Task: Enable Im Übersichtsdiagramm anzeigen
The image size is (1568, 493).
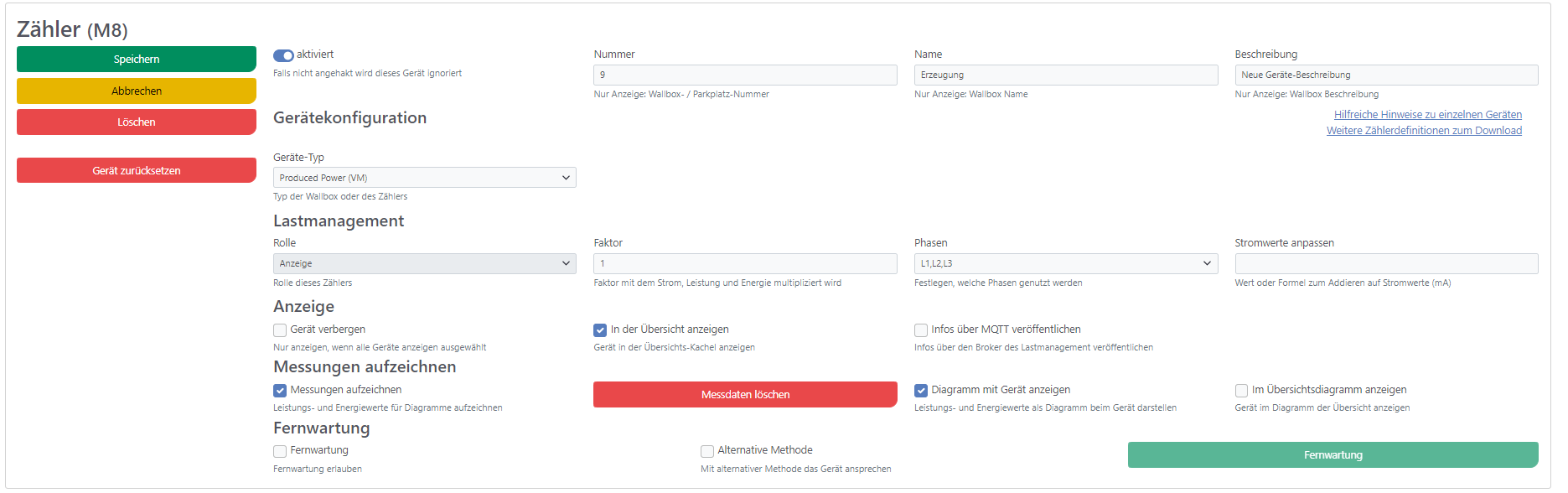Action: [1241, 391]
